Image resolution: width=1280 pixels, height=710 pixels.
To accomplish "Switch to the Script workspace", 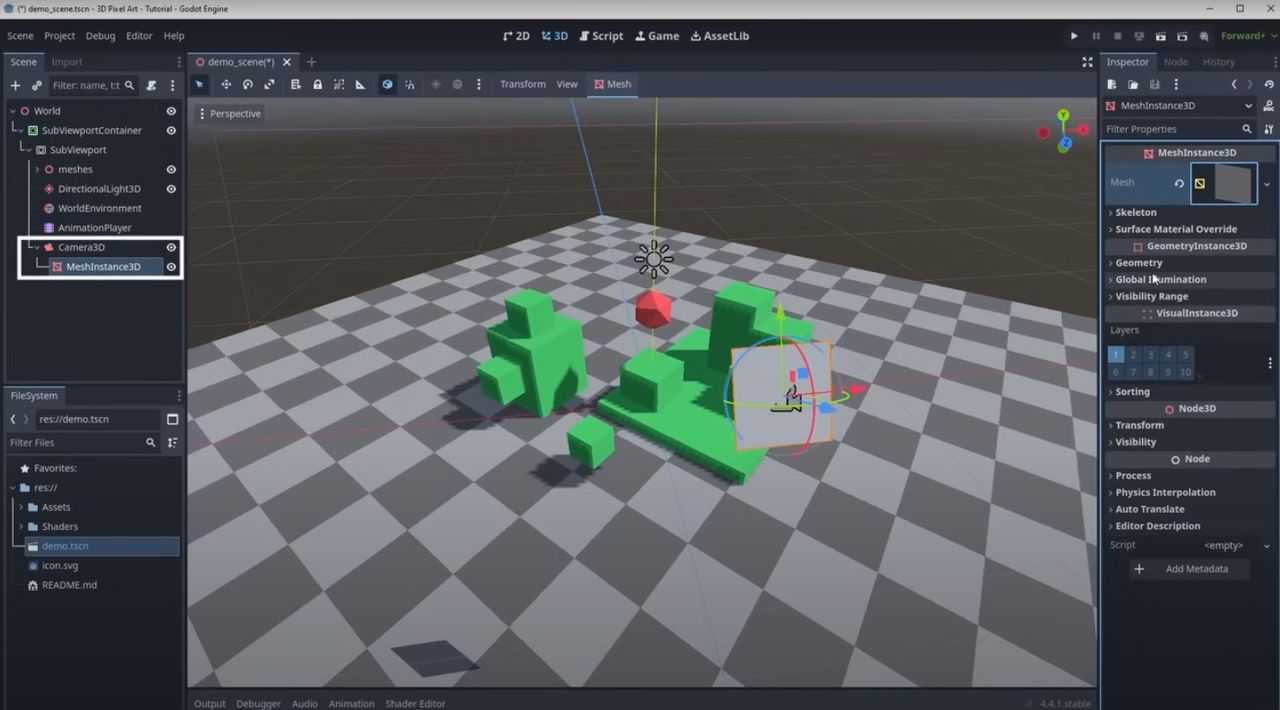I will tap(601, 36).
